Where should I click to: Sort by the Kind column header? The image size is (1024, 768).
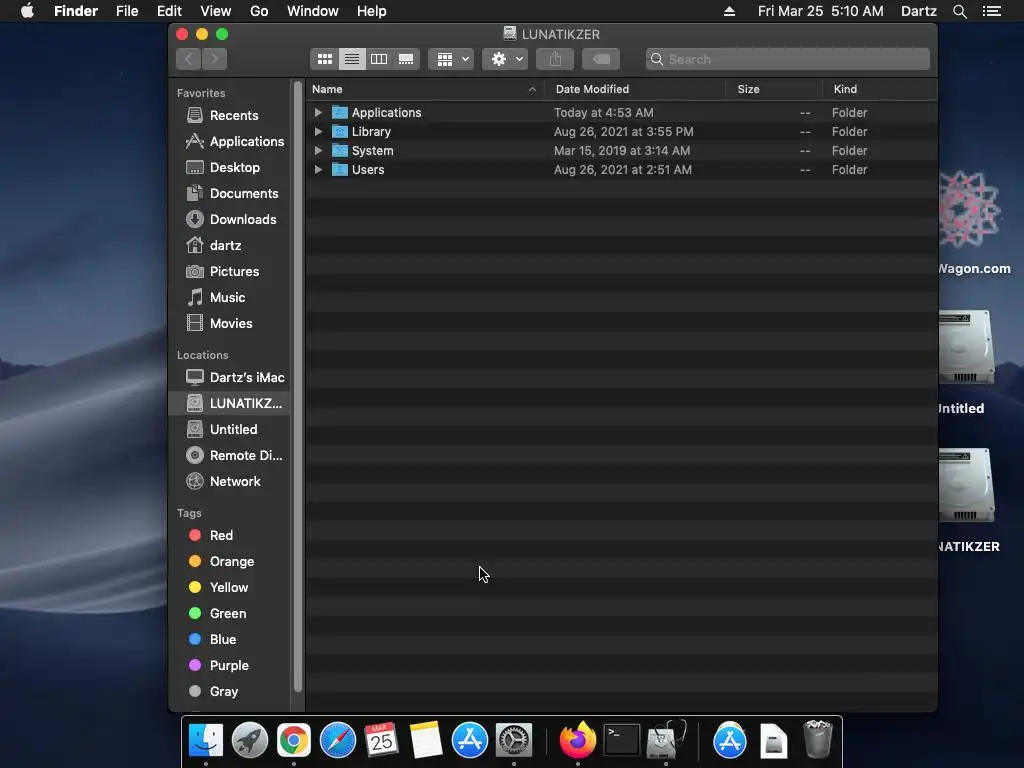tap(880, 89)
